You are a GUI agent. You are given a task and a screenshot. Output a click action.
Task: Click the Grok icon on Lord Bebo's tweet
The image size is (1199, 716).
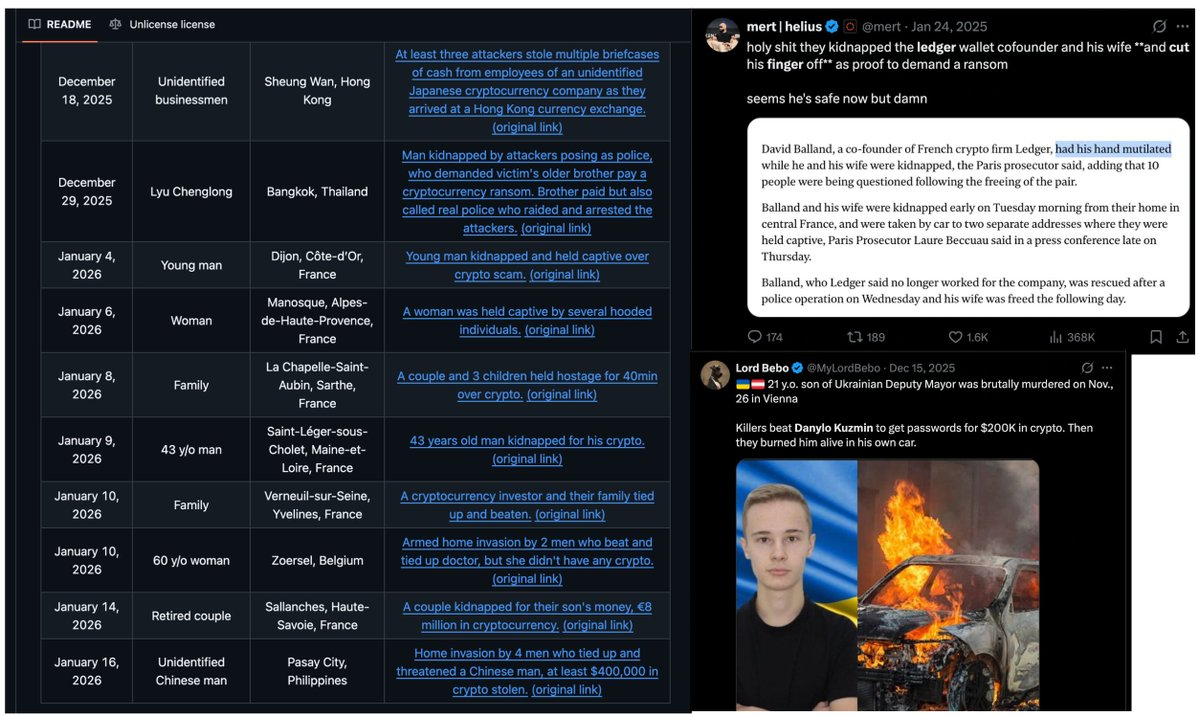pyautogui.click(x=1087, y=367)
